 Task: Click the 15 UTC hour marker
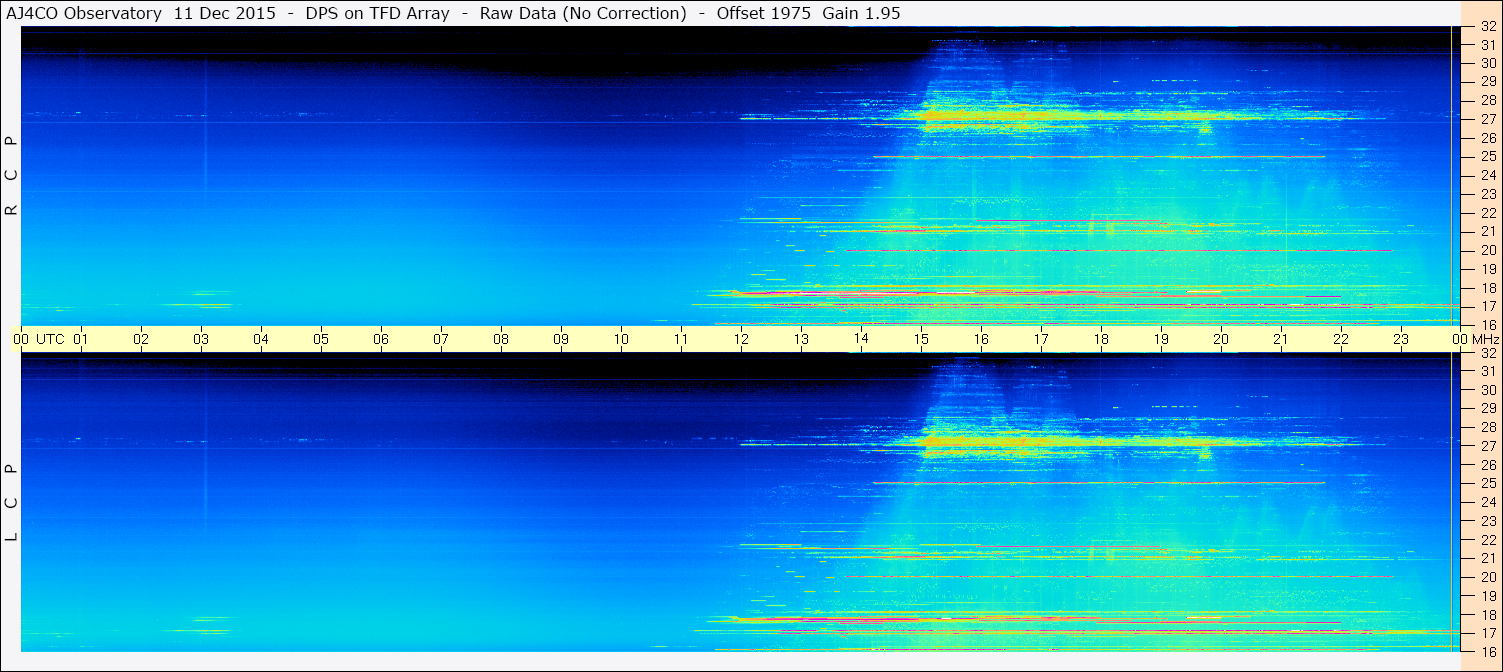point(921,339)
